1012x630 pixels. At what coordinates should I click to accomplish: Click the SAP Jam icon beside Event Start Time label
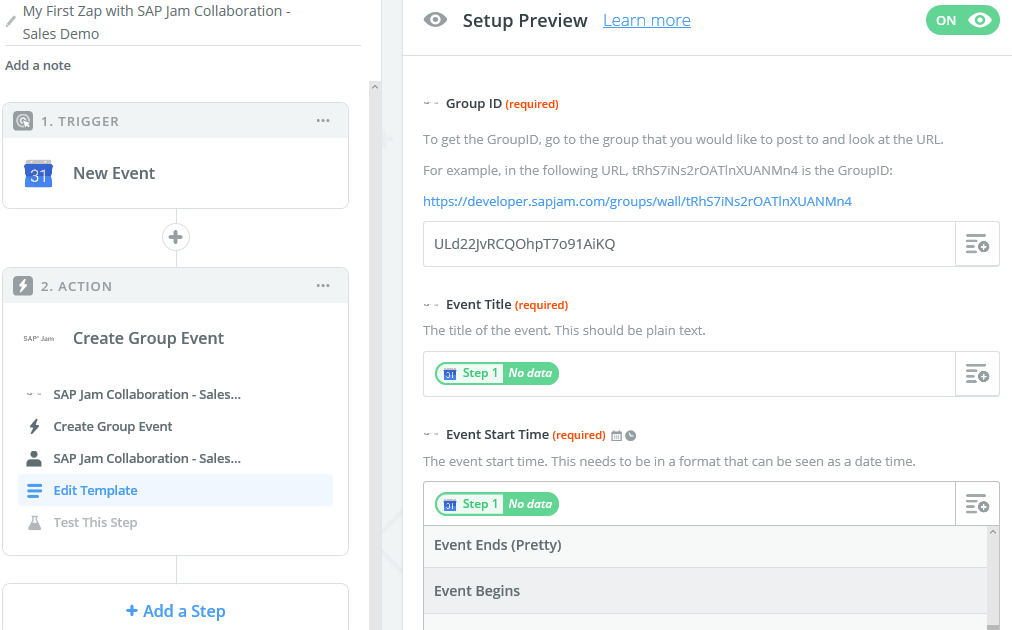(431, 434)
